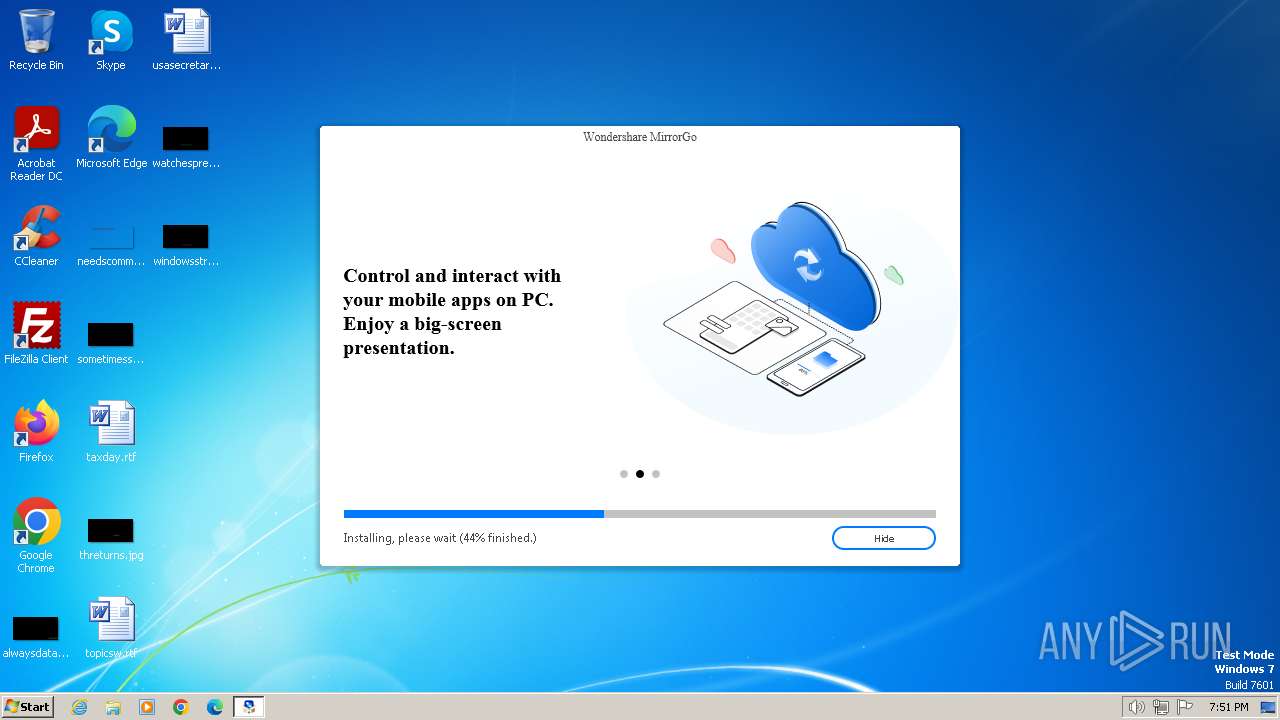Launch FileZilla Client shortcut
The width and height of the screenshot is (1280, 720).
tap(36, 333)
